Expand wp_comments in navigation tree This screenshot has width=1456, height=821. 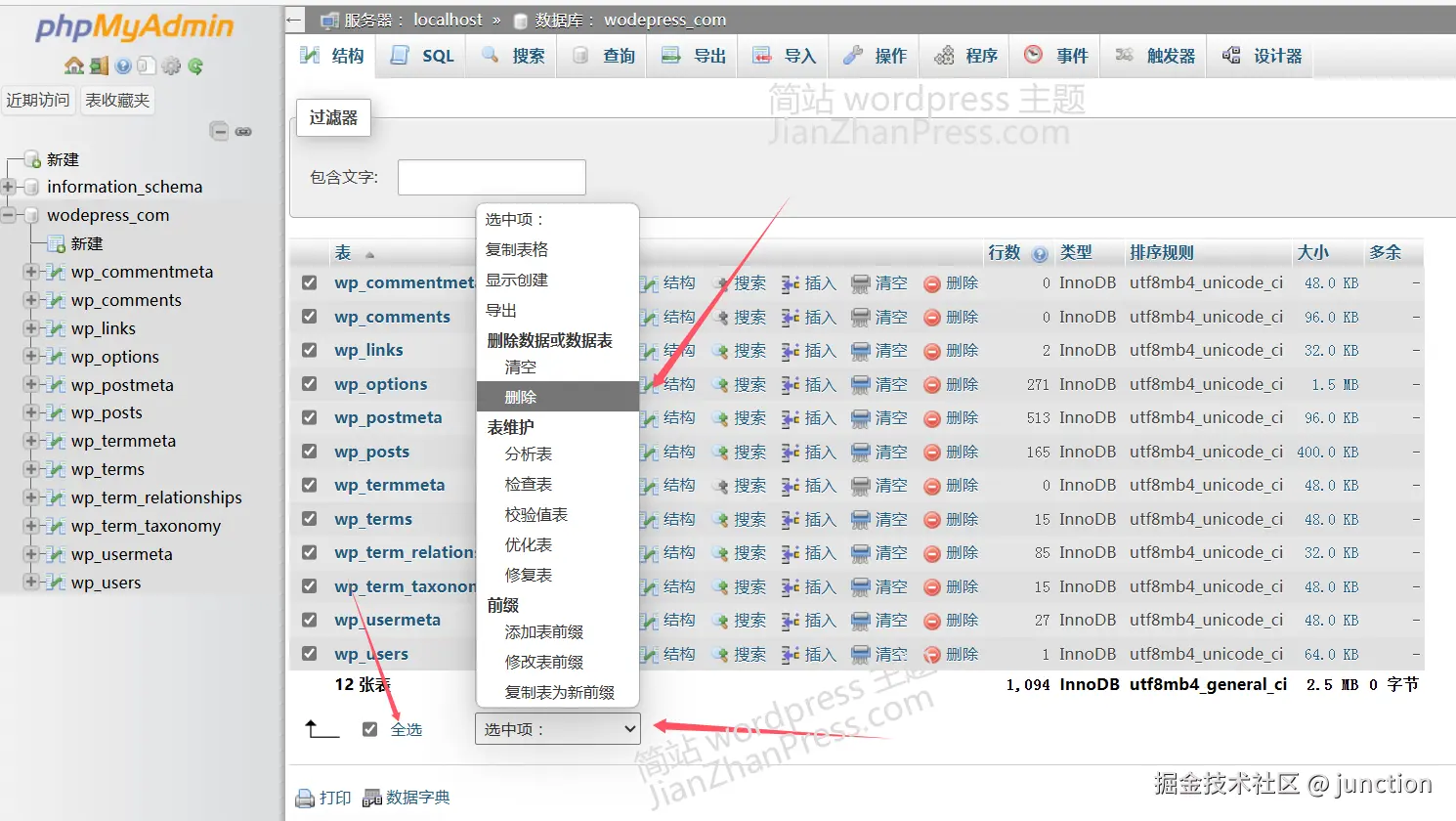[x=31, y=300]
